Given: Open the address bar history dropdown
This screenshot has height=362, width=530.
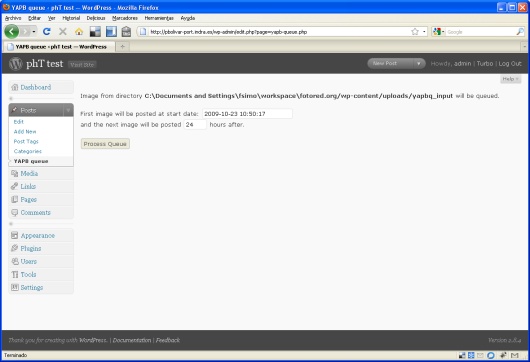Looking at the screenshot, I should [424, 32].
